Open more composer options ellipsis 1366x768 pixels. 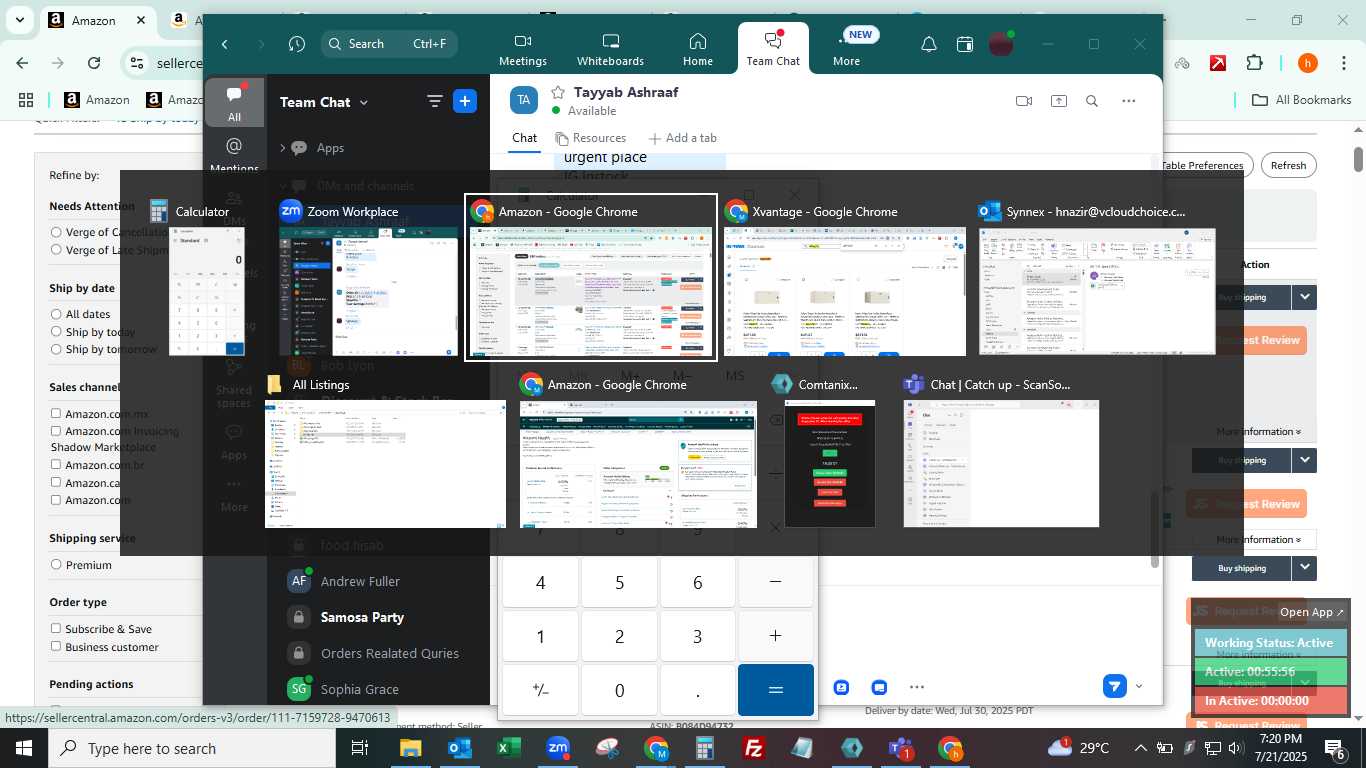tap(917, 687)
